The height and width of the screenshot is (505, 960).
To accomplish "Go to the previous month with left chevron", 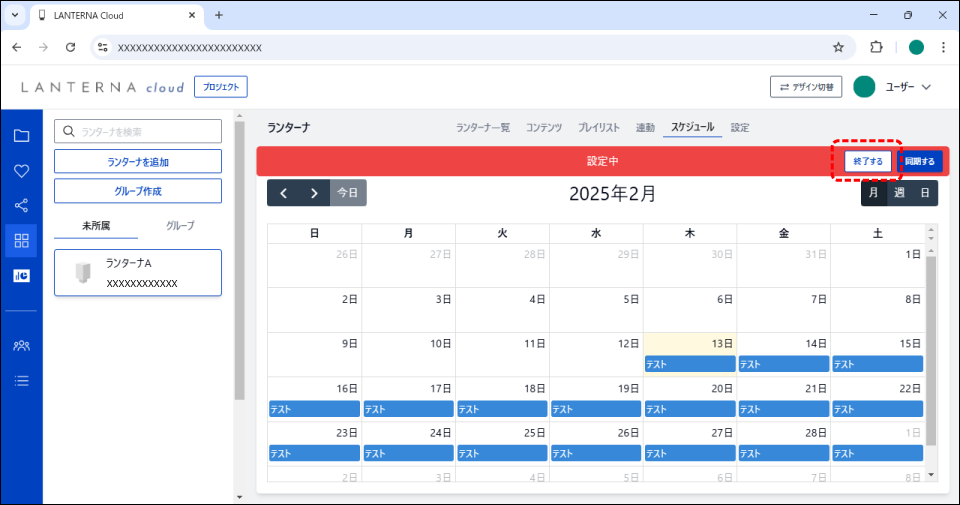I will 283,193.
